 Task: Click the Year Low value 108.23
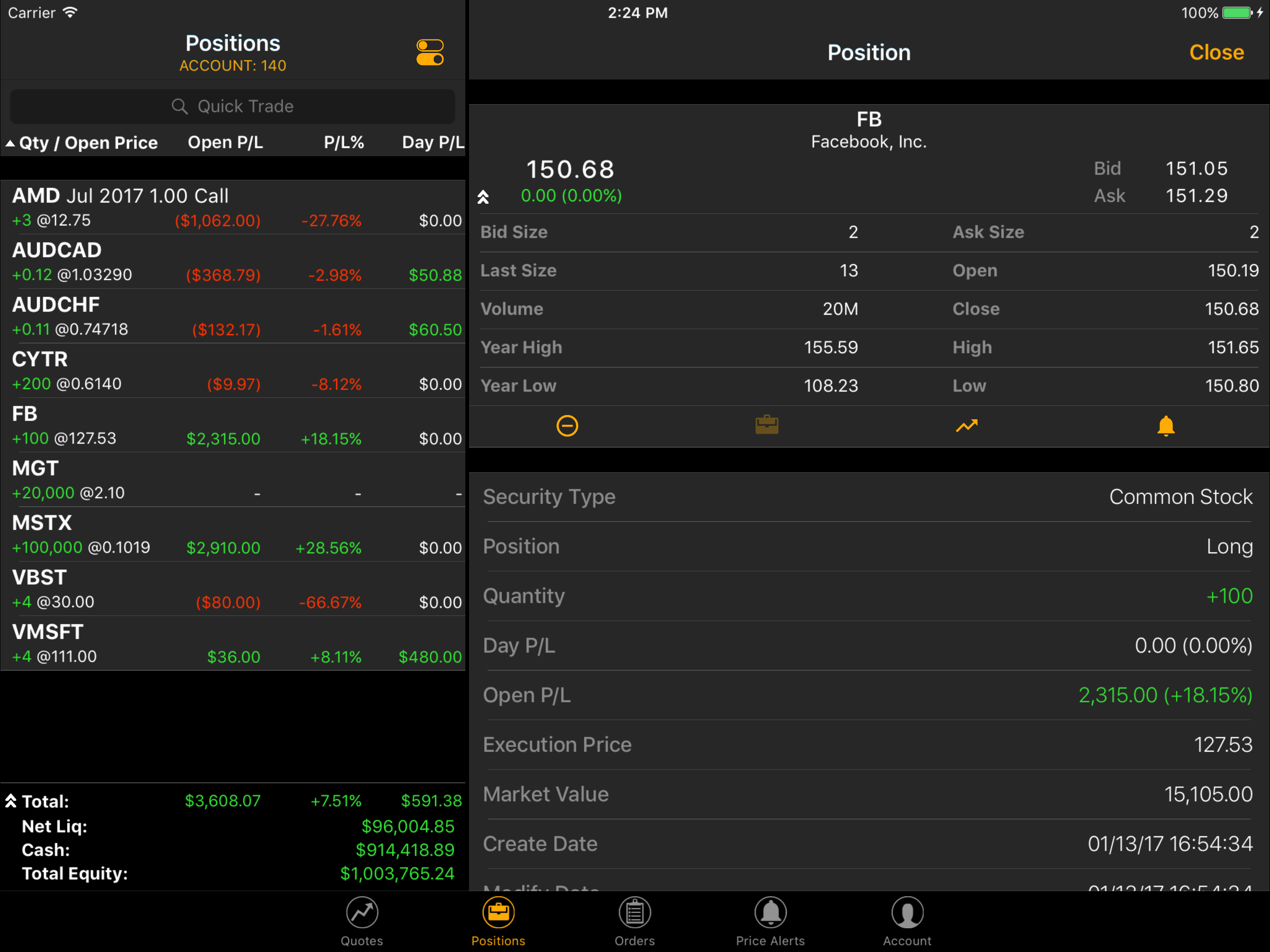pos(831,386)
